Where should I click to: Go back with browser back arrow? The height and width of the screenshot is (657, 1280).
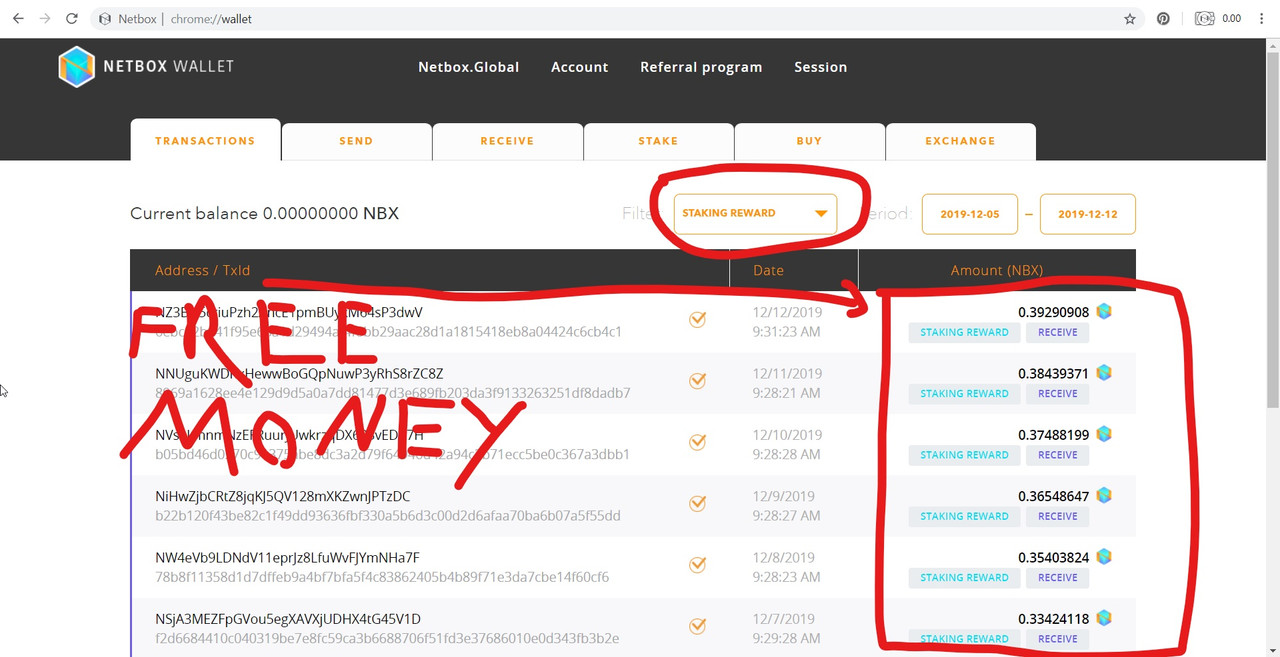[18, 19]
